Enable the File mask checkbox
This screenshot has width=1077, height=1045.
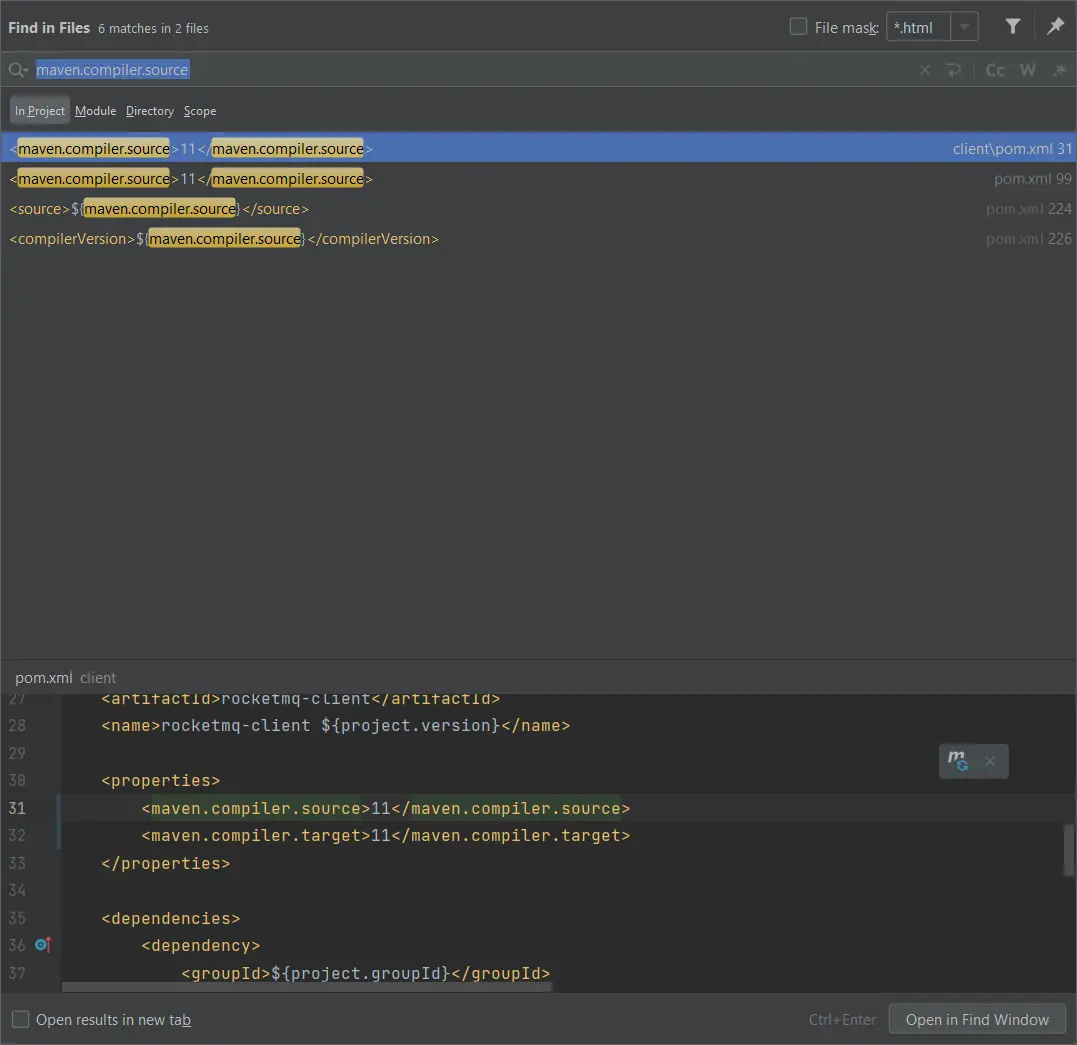tap(798, 27)
